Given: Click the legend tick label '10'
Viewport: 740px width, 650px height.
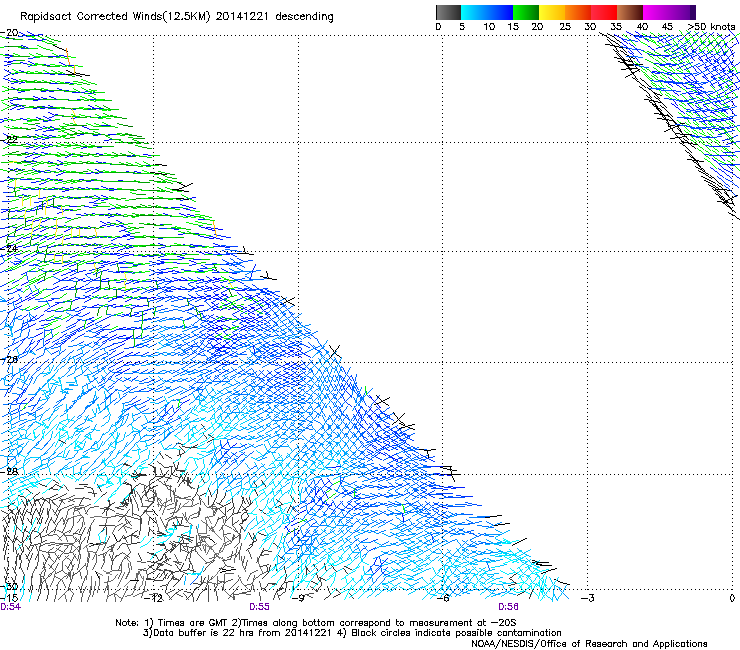Looking at the screenshot, I should click(489, 27).
